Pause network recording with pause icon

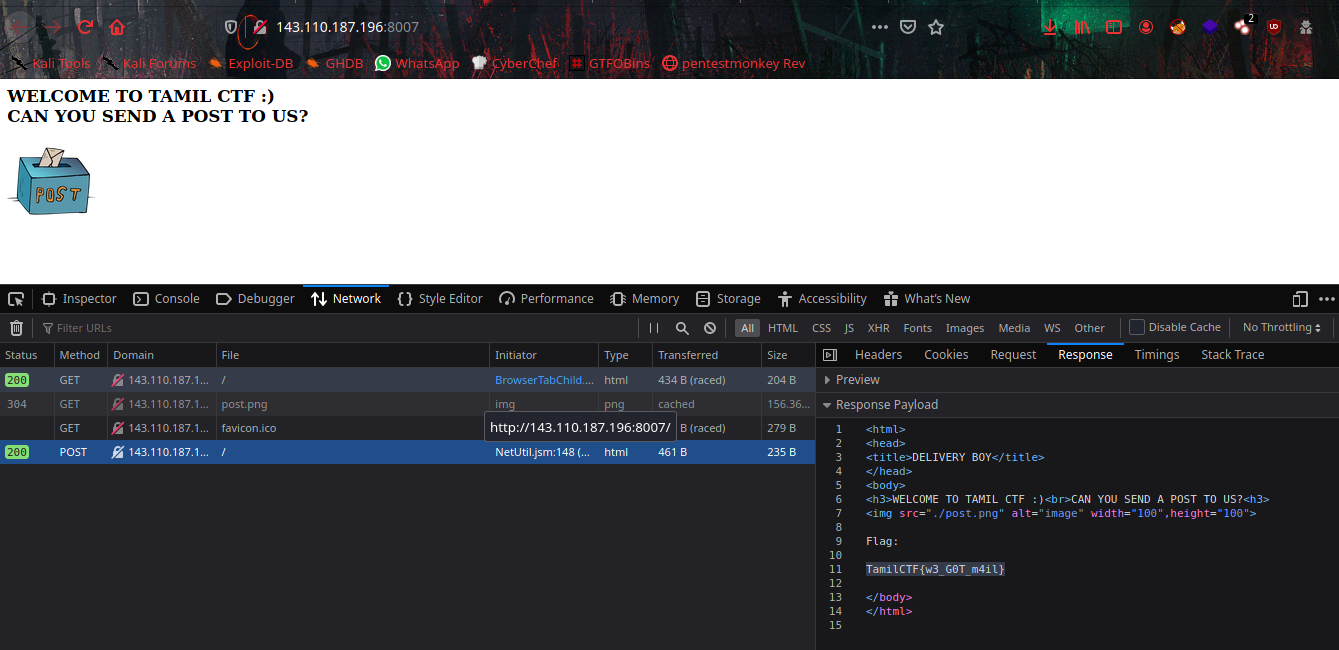[x=654, y=328]
